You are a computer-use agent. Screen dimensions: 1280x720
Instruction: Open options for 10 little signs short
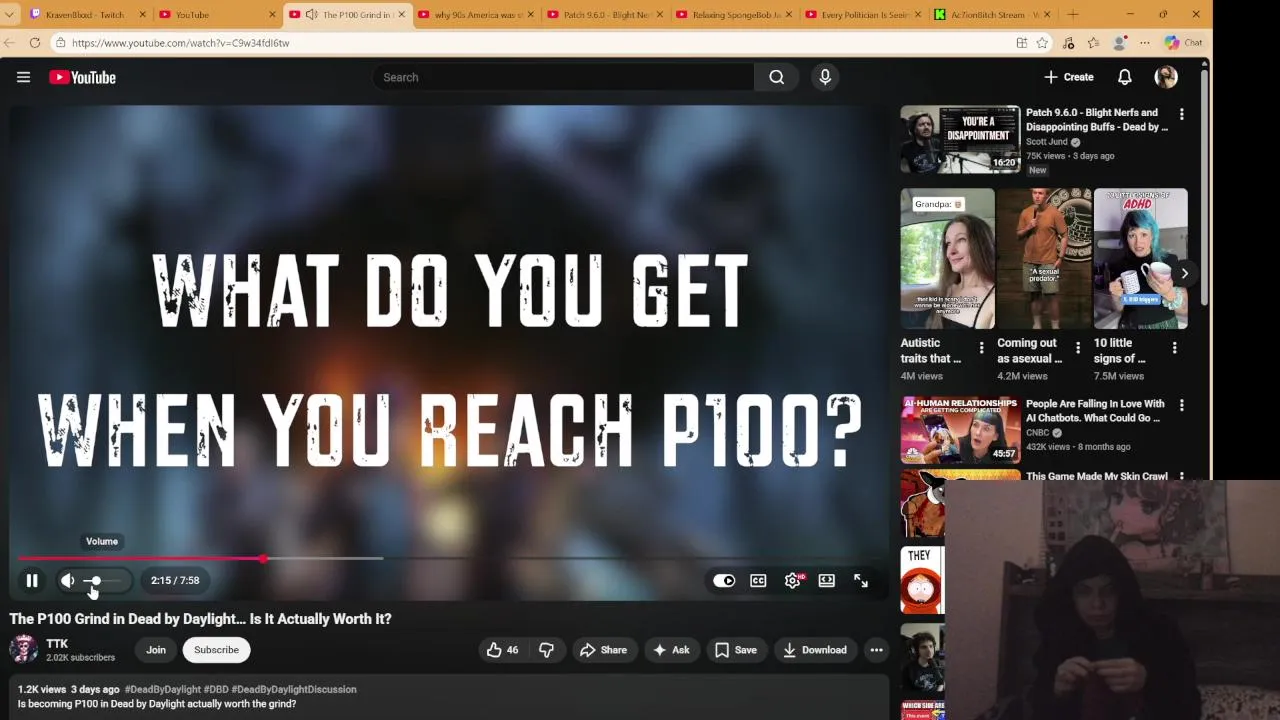[1174, 348]
